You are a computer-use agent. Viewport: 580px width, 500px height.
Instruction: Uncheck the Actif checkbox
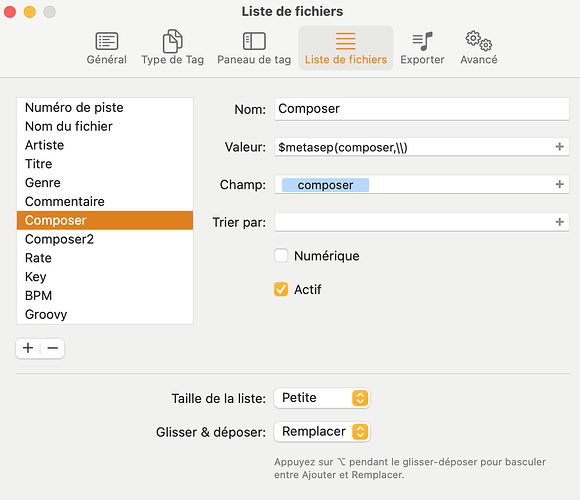(281, 289)
